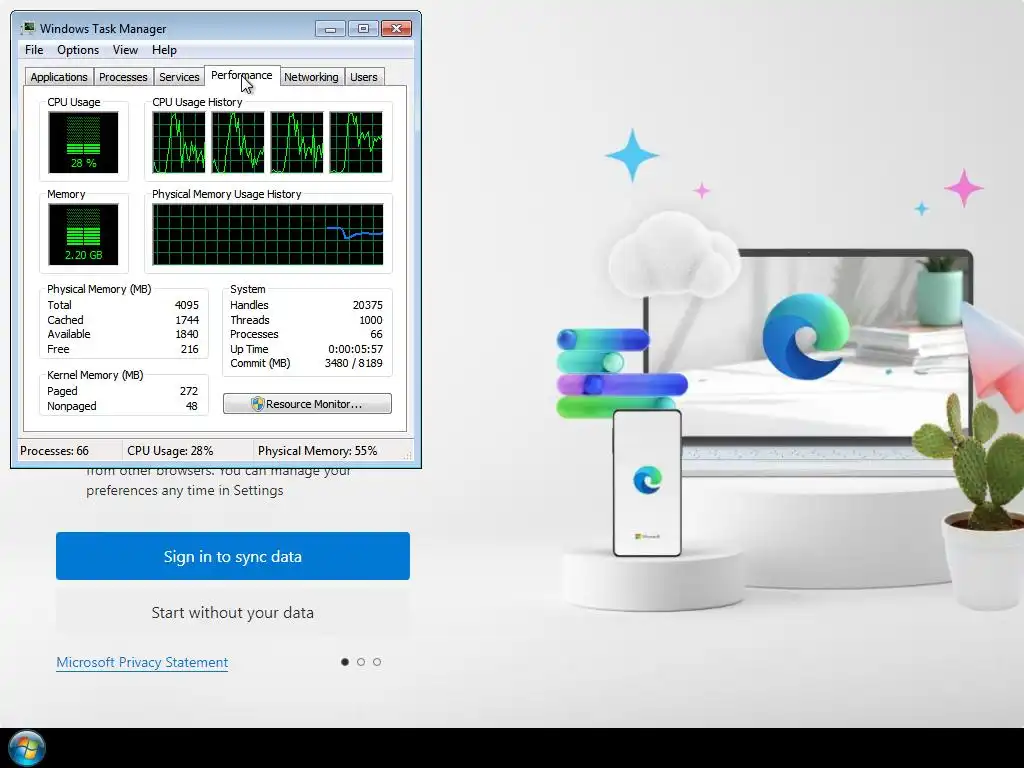Screen dimensions: 1024x768
Task: Click the first CPU Usage History graph
Action: 178,142
